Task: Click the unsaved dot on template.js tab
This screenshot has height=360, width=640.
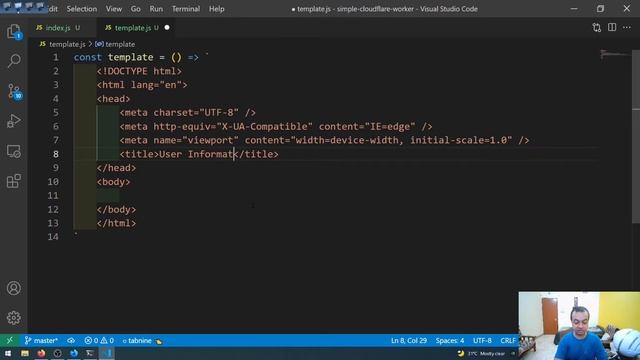Action: click(x=167, y=28)
